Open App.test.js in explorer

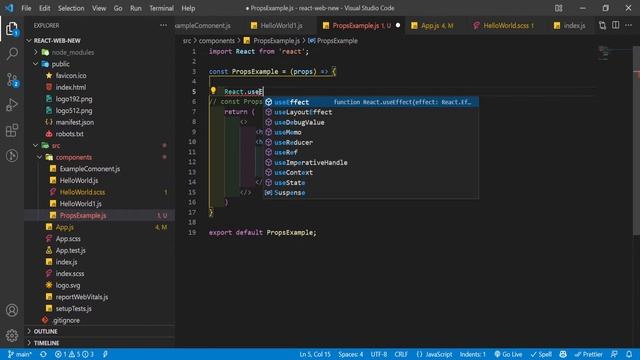coord(71,250)
